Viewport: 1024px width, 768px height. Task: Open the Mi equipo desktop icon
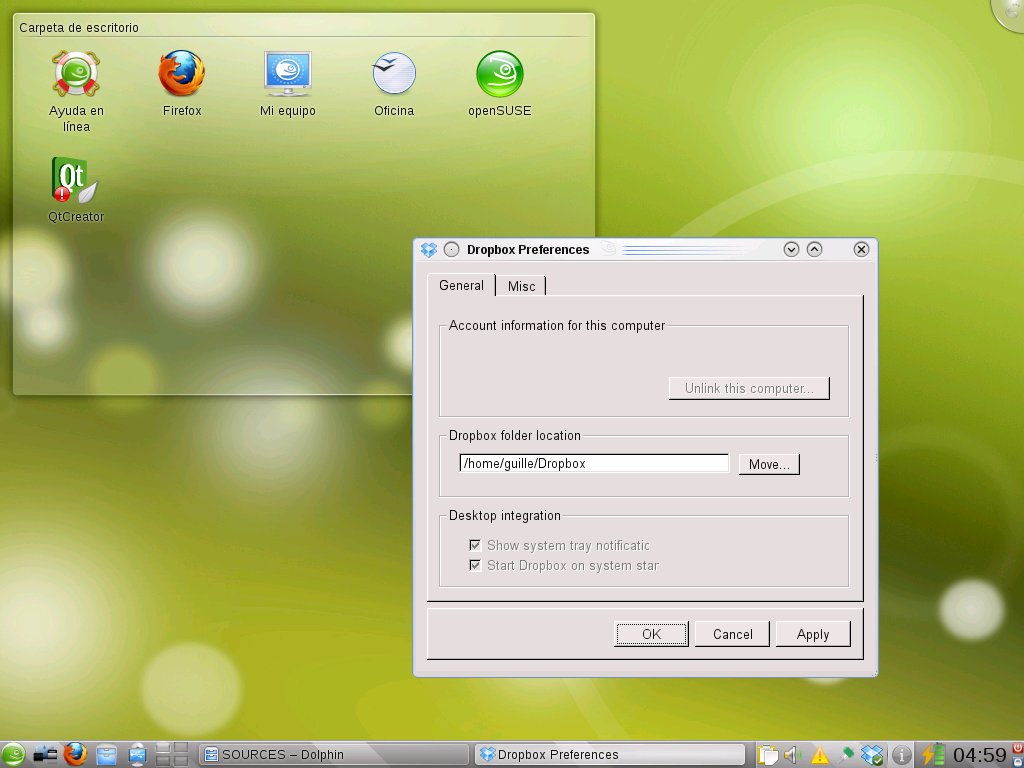point(287,84)
